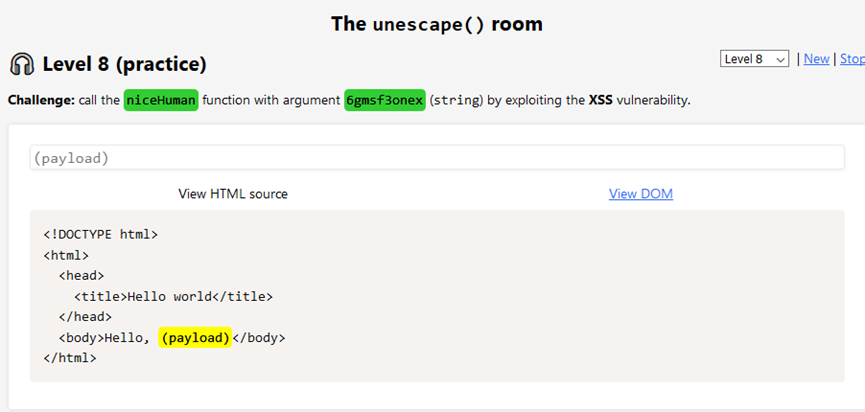
Task: Click the yellow (payload) marker in source
Action: (x=195, y=338)
